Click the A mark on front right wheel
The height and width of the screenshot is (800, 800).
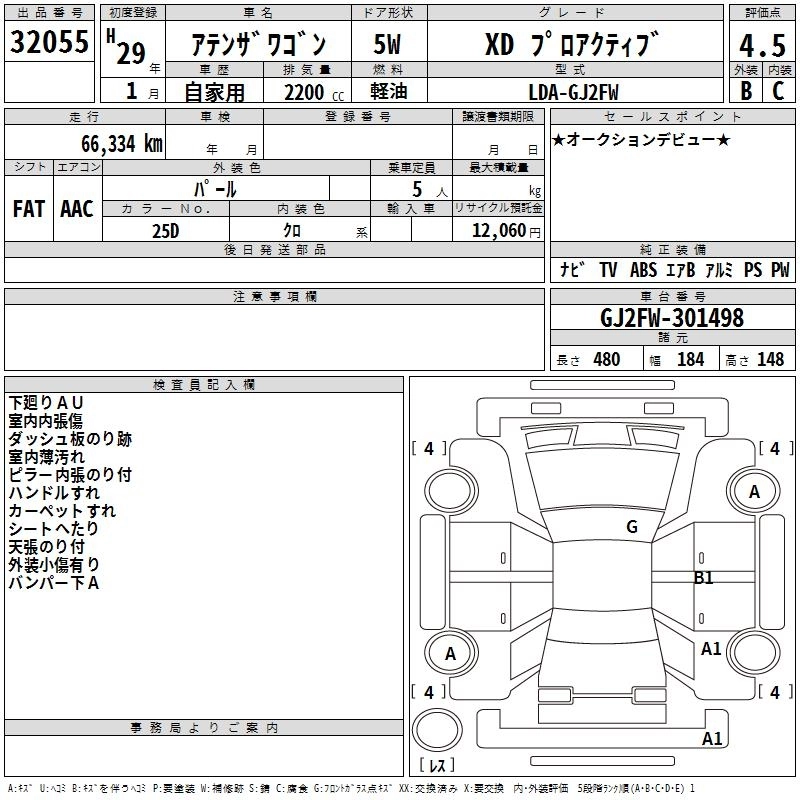coord(754,492)
